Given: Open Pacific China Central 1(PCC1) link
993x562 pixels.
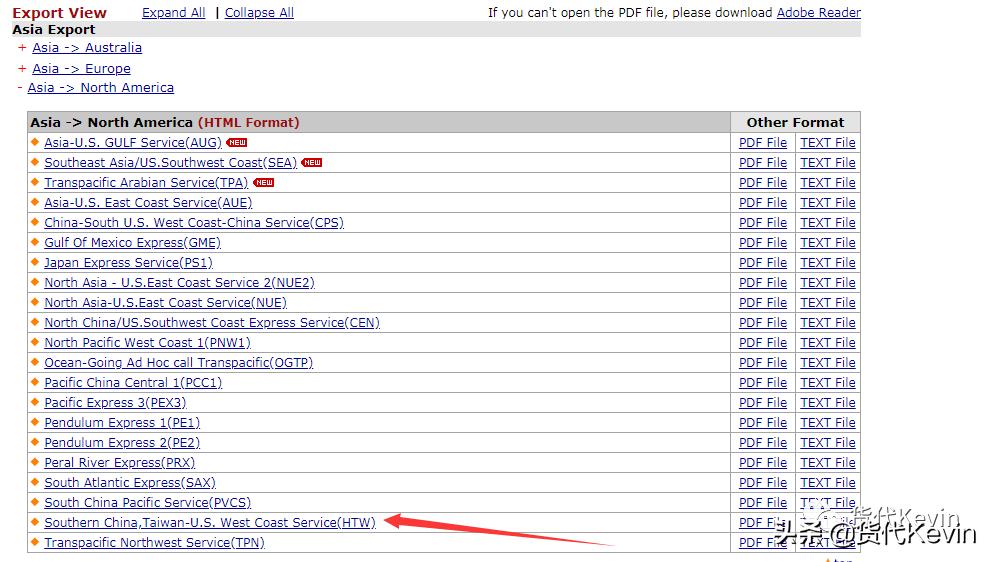Looking at the screenshot, I should click(133, 383).
